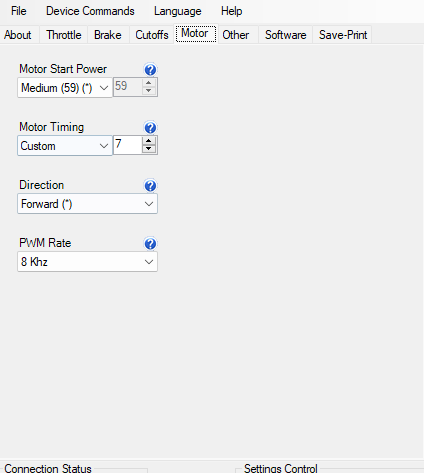The width and height of the screenshot is (424, 473).
Task: Show help for Direction setting
Action: pyautogui.click(x=150, y=186)
